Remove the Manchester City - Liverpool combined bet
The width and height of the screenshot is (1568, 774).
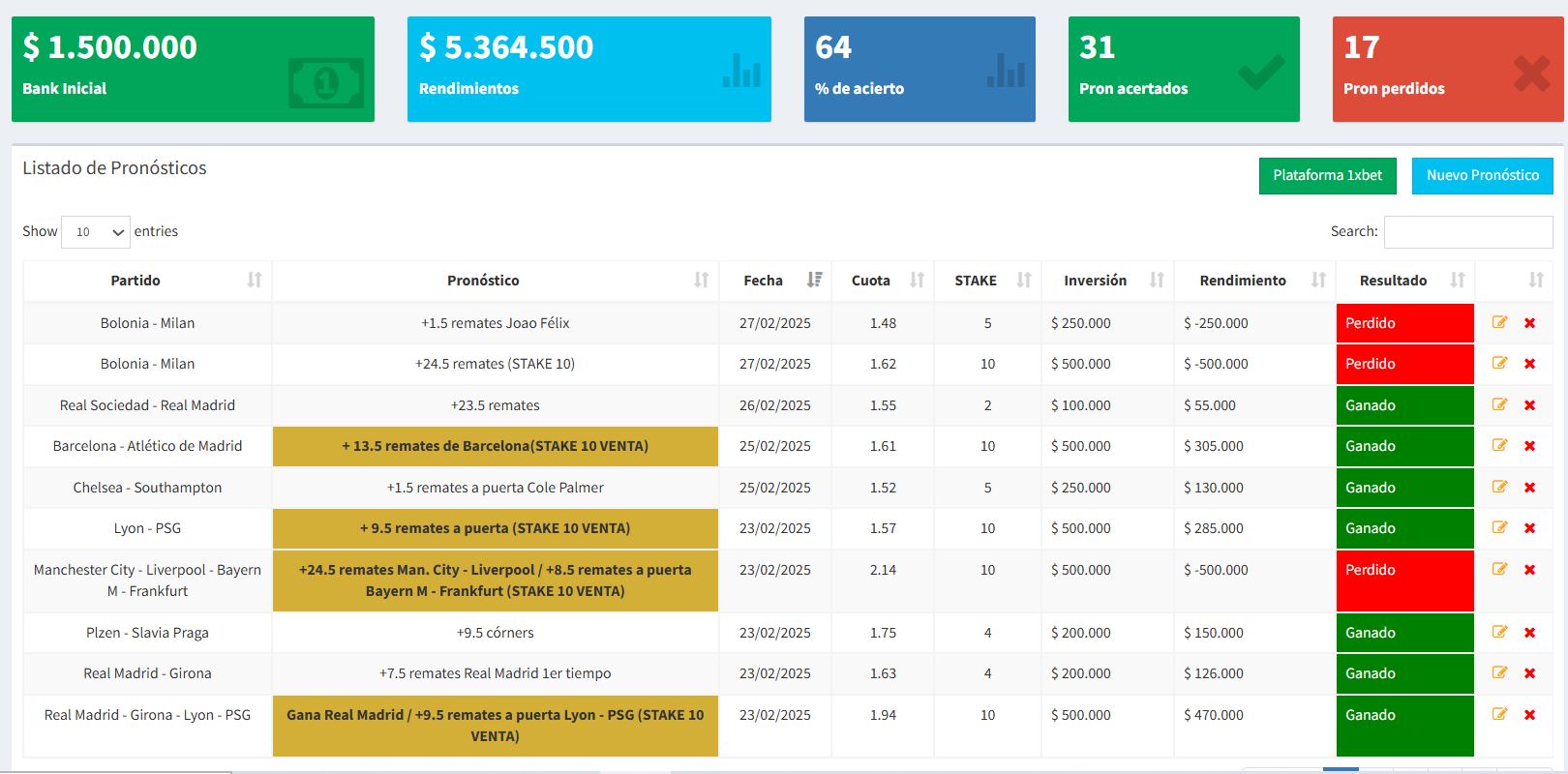(1530, 570)
